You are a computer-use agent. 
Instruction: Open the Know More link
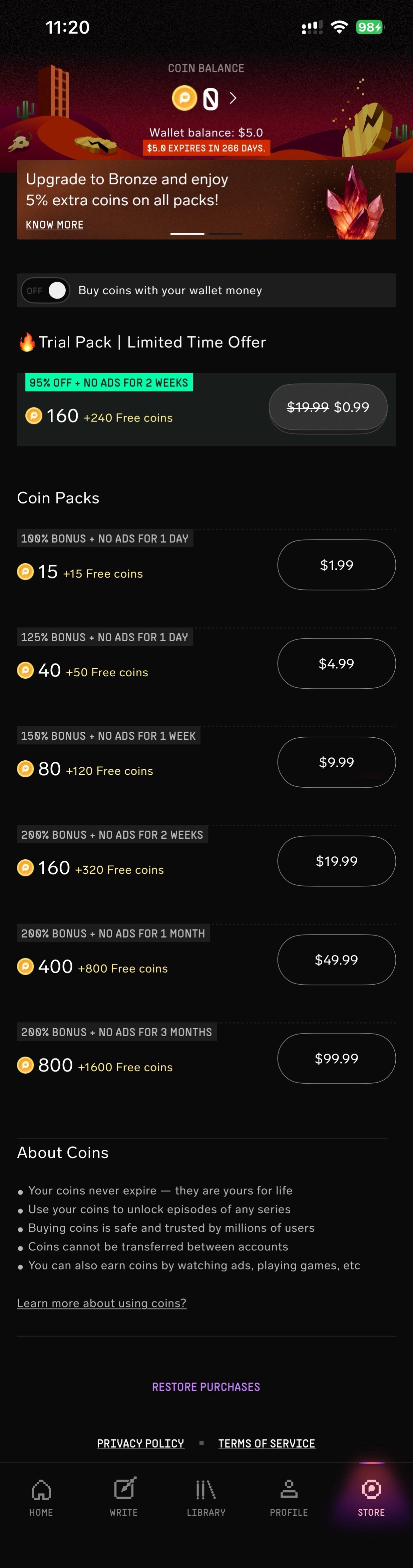[55, 225]
